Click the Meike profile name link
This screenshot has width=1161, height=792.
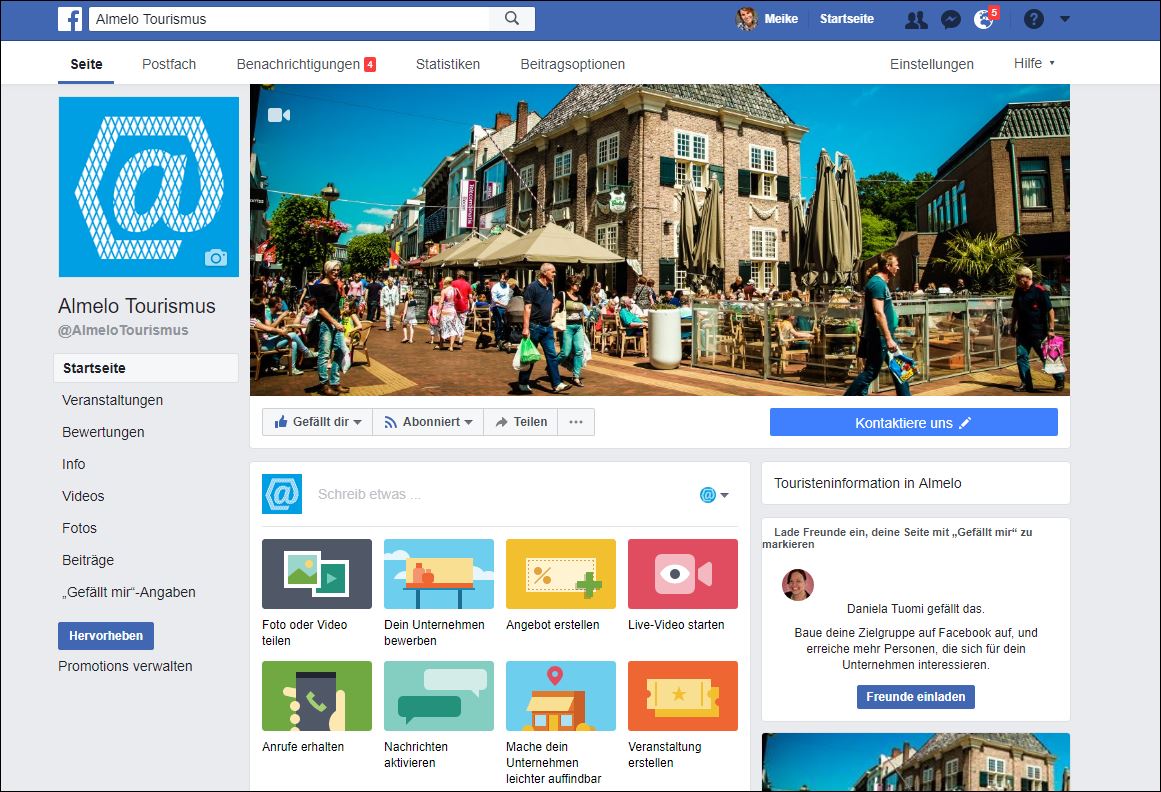pos(781,19)
